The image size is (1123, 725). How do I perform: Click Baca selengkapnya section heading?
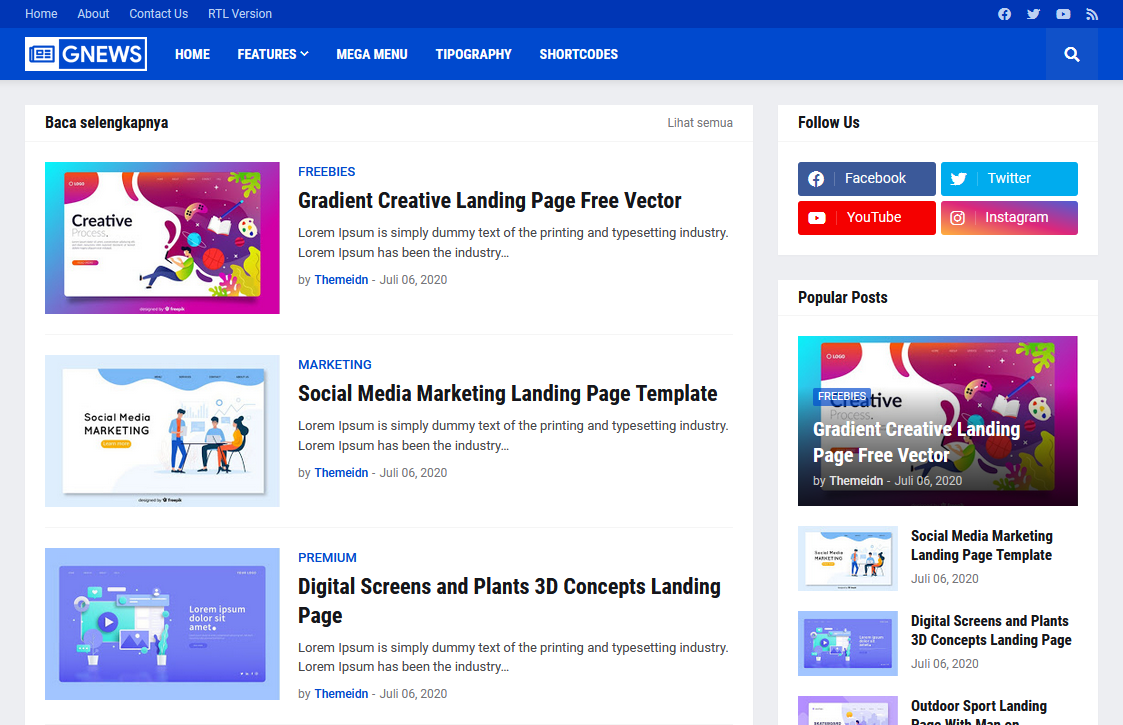pyautogui.click(x=107, y=123)
